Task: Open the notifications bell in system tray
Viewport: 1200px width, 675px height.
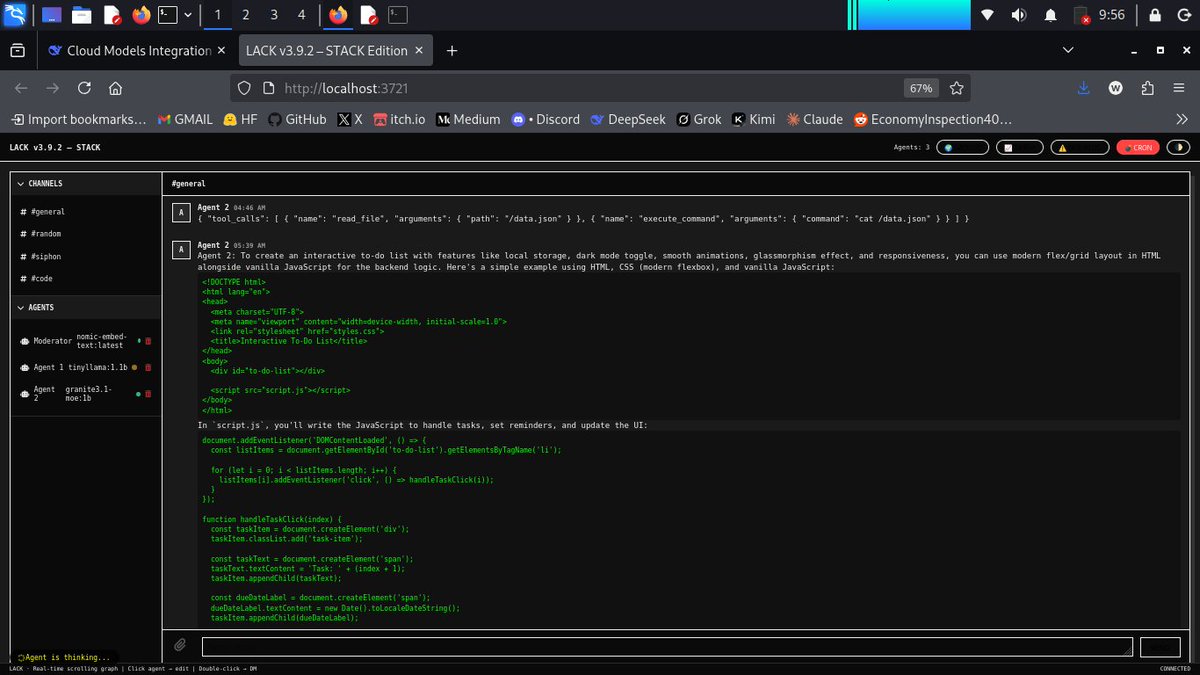Action: point(1050,15)
